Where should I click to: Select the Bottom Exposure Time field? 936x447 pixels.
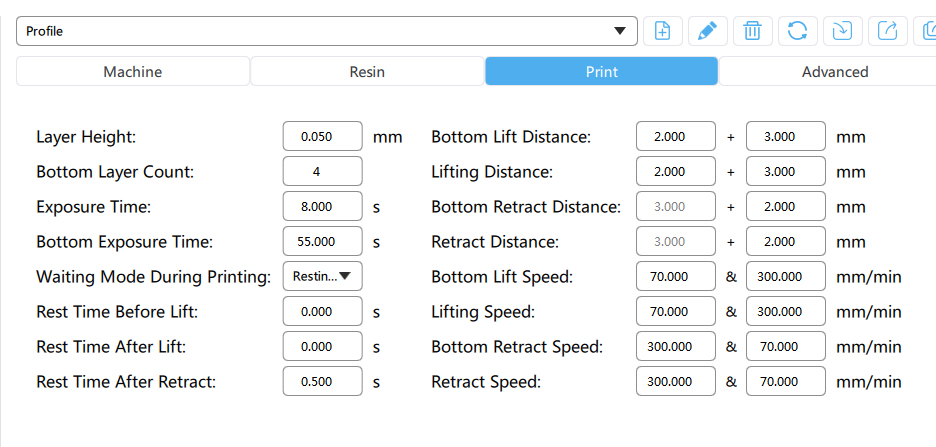coord(322,242)
